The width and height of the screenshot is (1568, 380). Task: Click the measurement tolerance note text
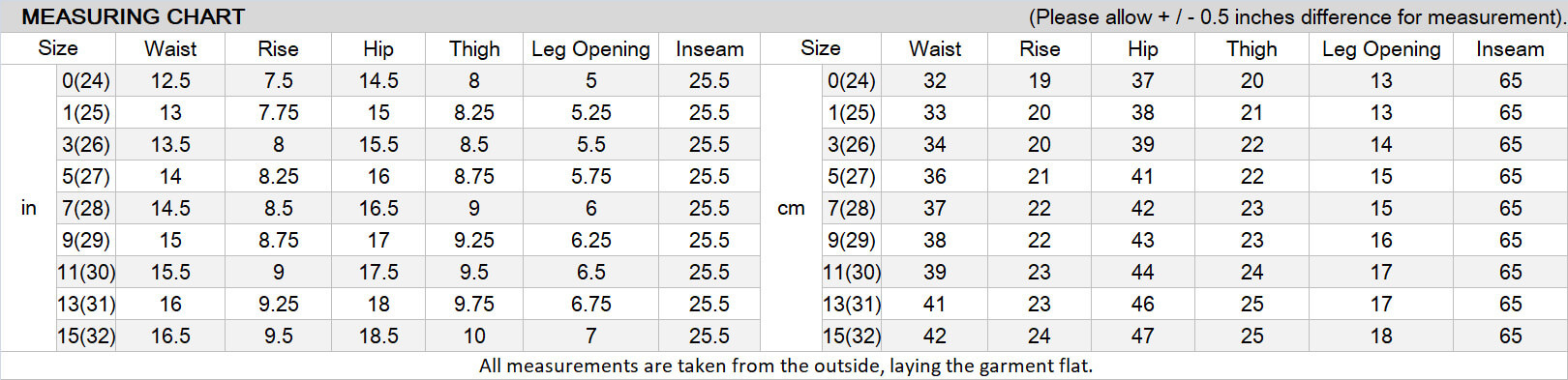click(1295, 16)
